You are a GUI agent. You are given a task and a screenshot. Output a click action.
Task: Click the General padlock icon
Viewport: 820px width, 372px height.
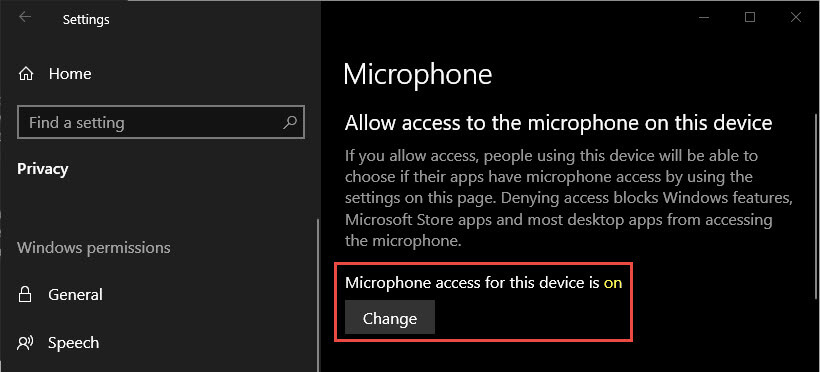coord(25,295)
